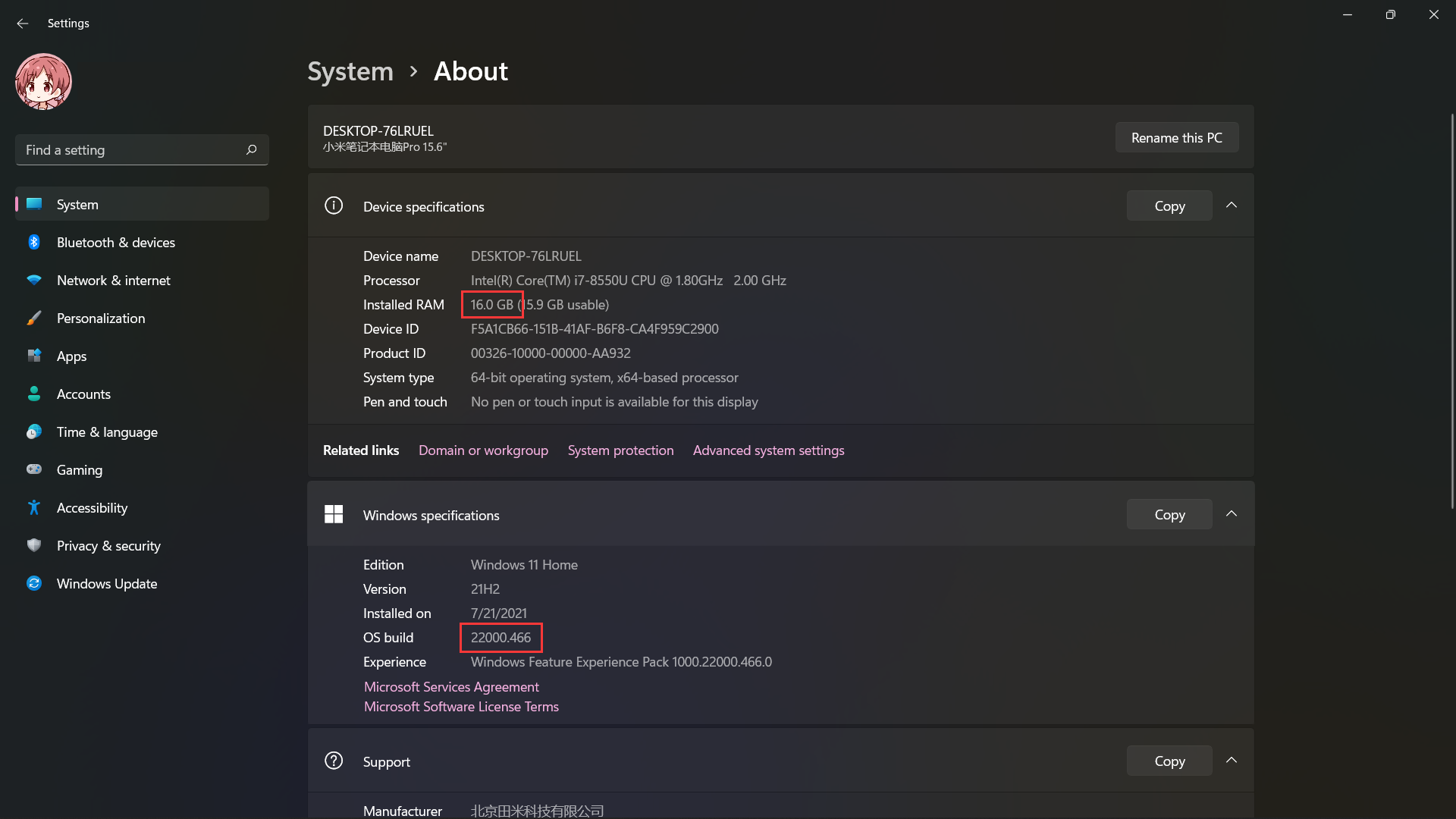The image size is (1456, 819).
Task: Click the Device specifications info icon
Action: [x=334, y=206]
